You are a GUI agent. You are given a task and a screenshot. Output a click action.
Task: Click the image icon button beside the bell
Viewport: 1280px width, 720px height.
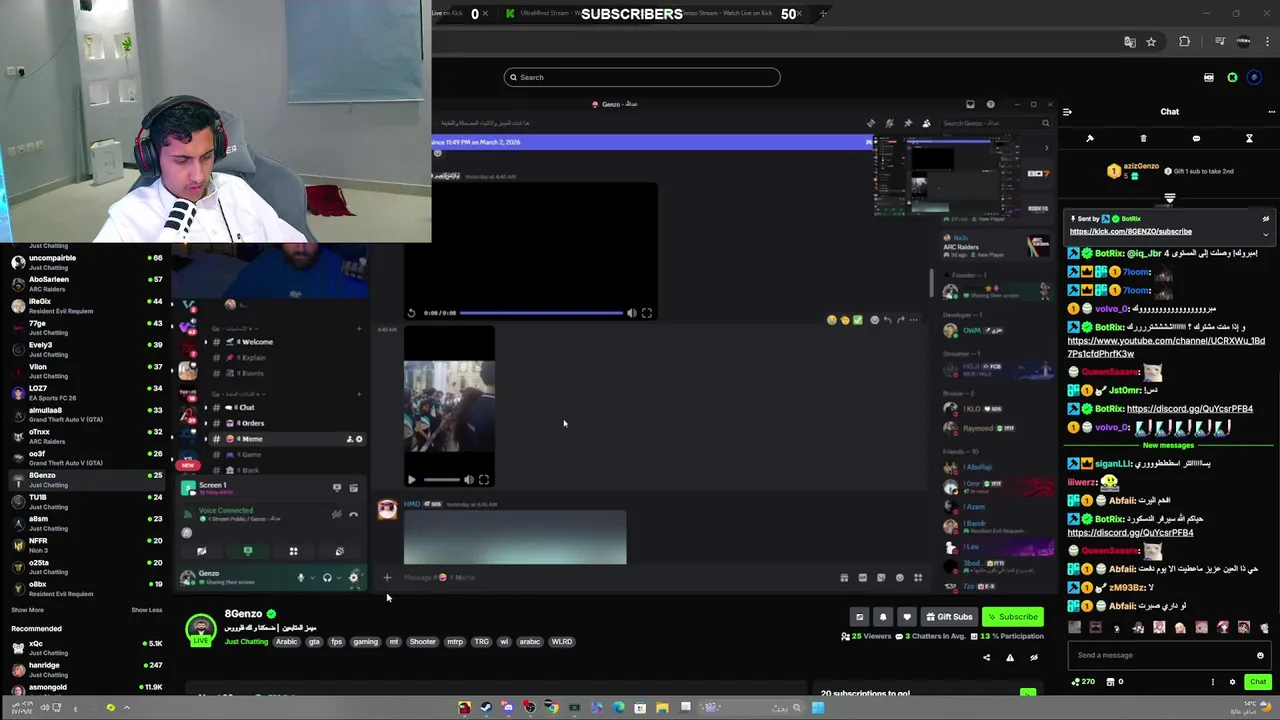pyautogui.click(x=859, y=617)
